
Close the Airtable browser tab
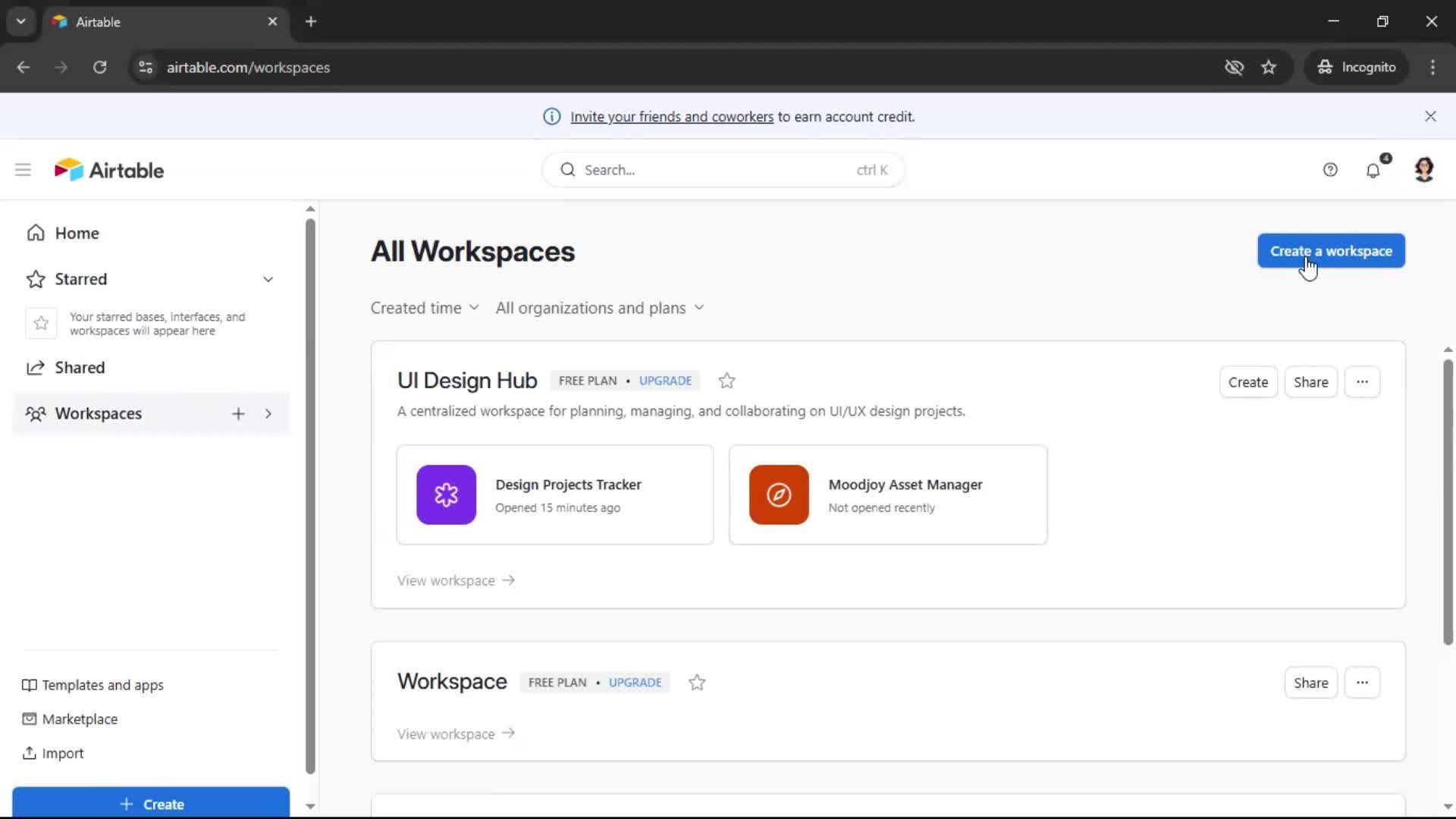point(272,21)
